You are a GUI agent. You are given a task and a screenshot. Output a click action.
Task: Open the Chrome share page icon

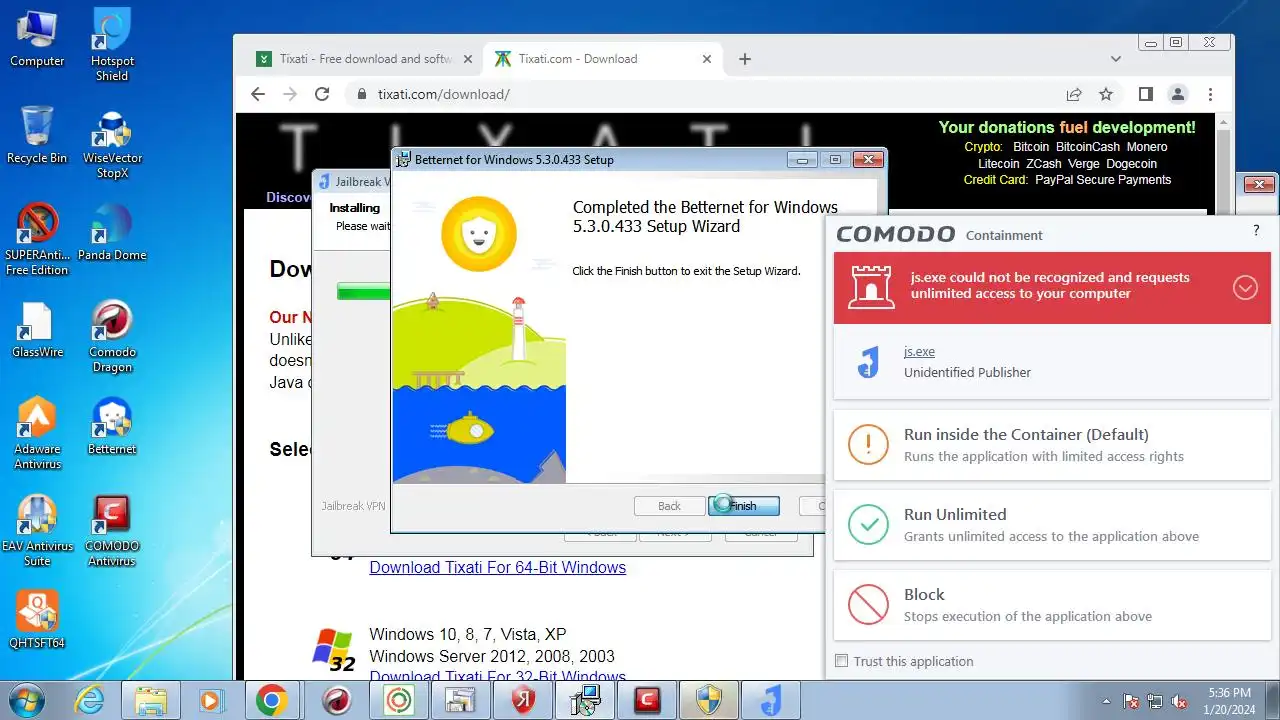point(1074,94)
